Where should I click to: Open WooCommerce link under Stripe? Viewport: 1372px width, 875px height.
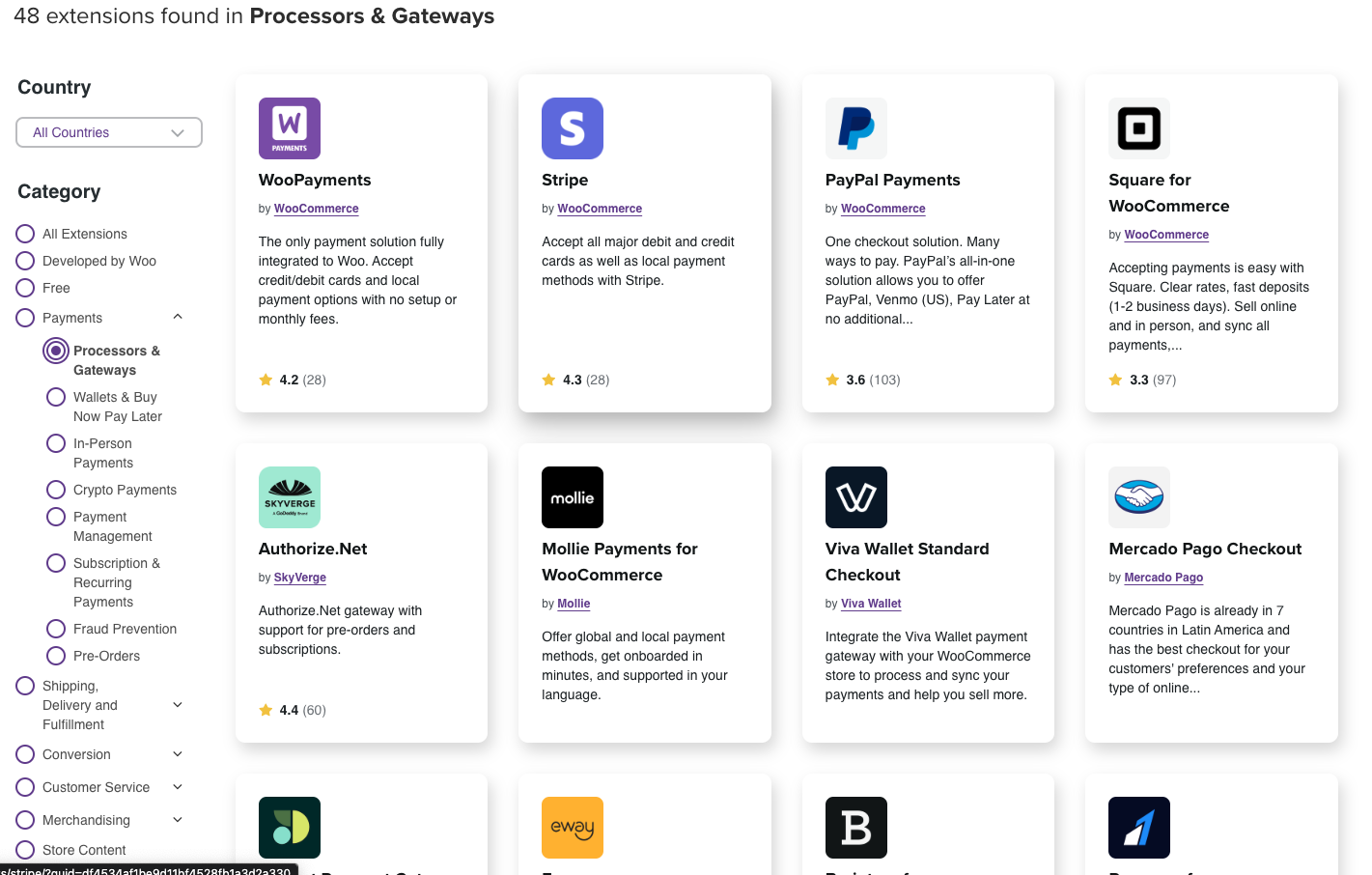point(600,209)
